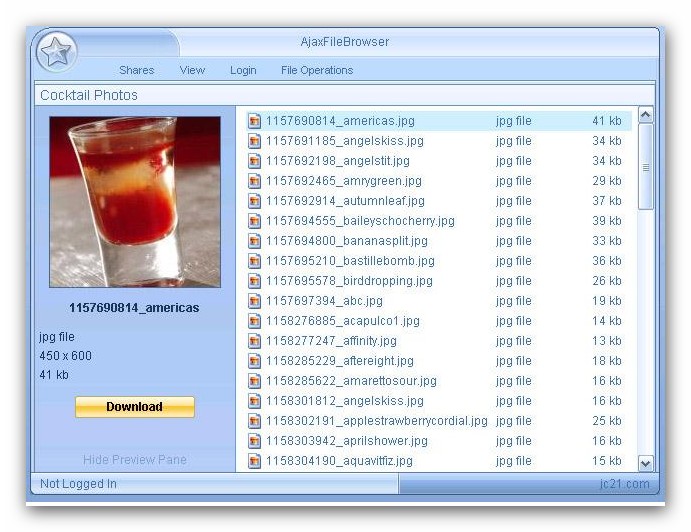This screenshot has height=532, width=691.
Task: Click icon of 1157694555_baileyschocherry.jpg
Action: (254, 221)
